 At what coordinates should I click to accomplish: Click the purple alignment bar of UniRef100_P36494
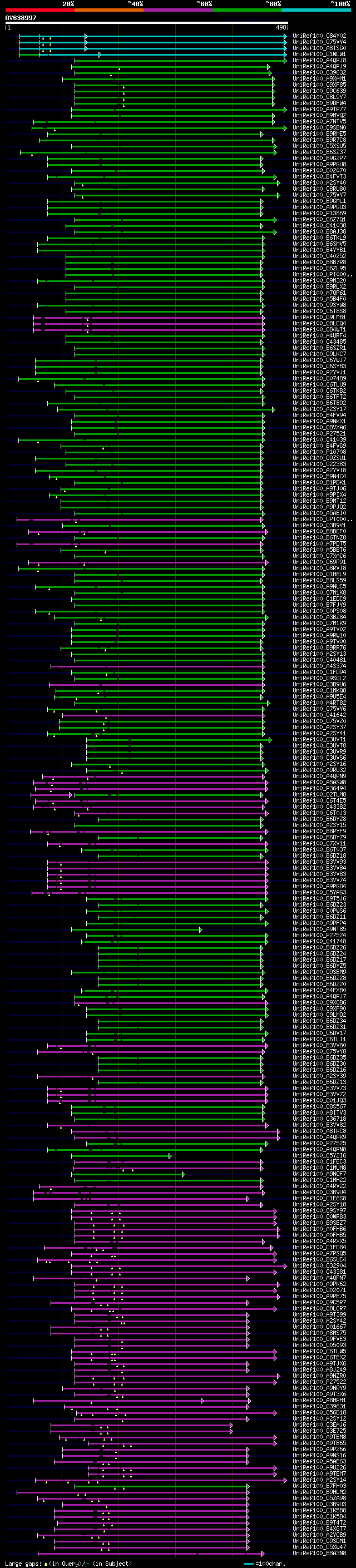(x=150, y=789)
